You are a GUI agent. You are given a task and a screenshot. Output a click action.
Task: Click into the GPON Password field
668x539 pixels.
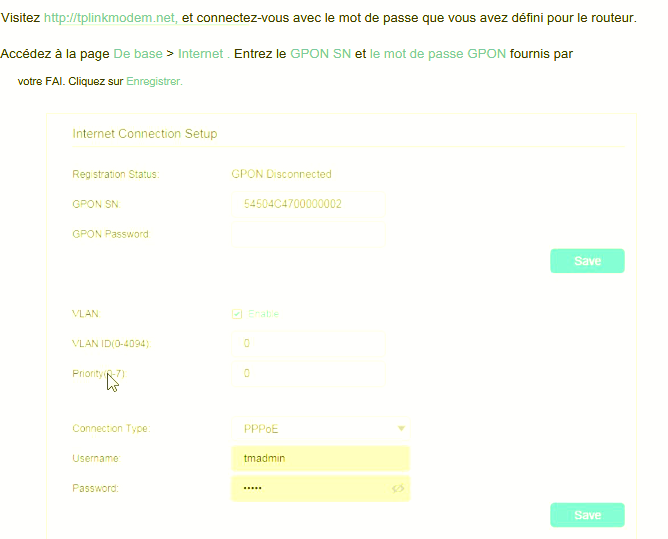(308, 234)
